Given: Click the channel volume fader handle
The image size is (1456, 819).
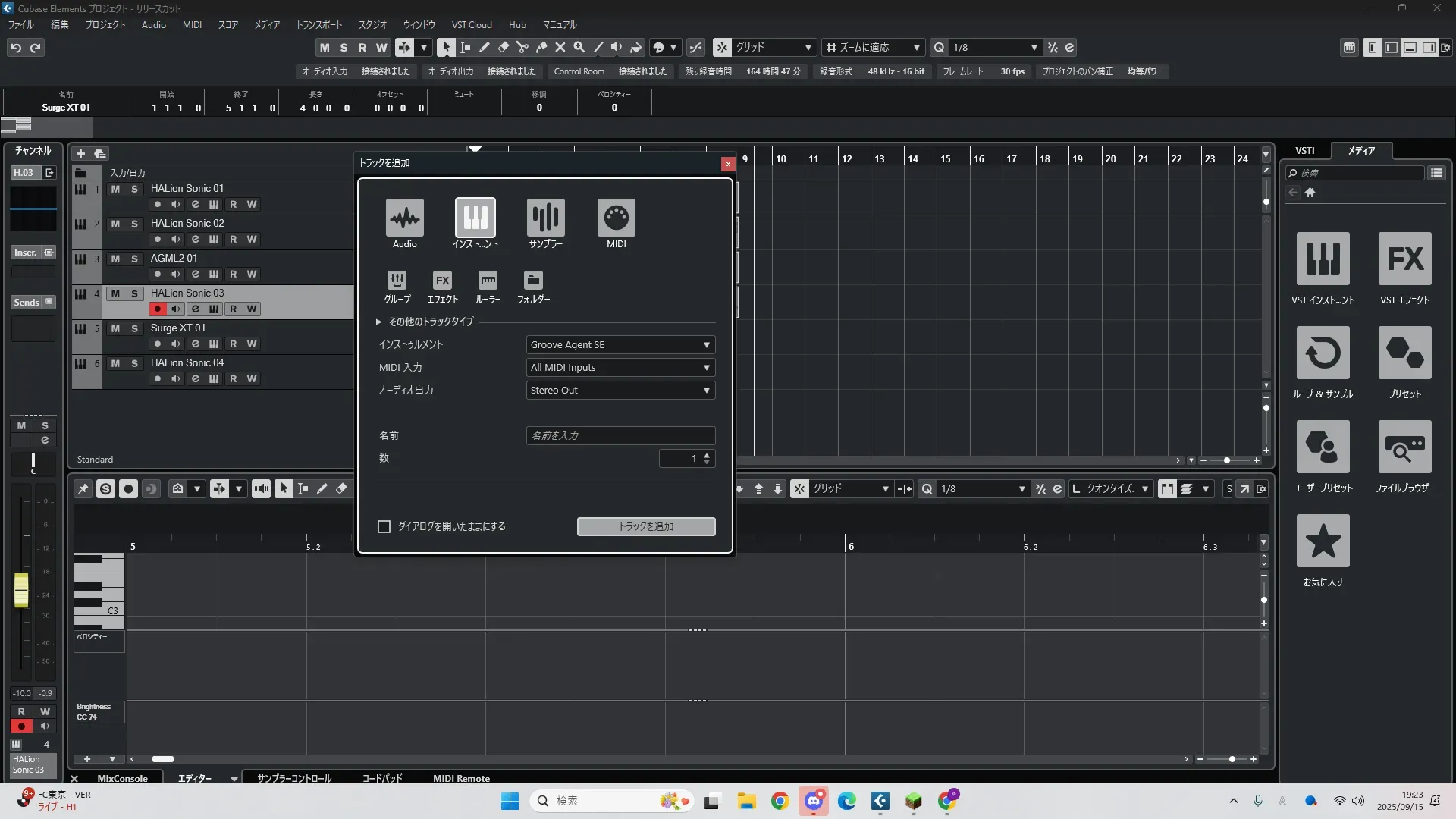Looking at the screenshot, I should click(21, 591).
